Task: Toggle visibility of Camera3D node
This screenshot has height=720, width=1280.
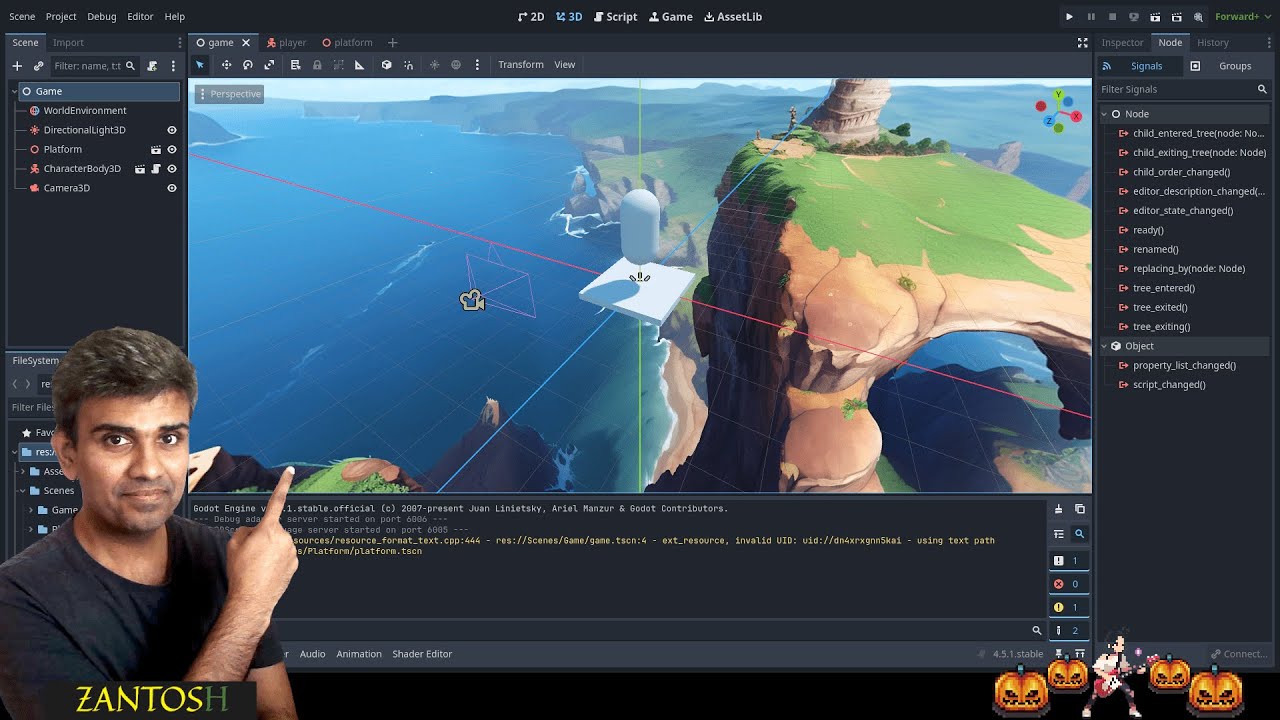Action: [x=171, y=188]
